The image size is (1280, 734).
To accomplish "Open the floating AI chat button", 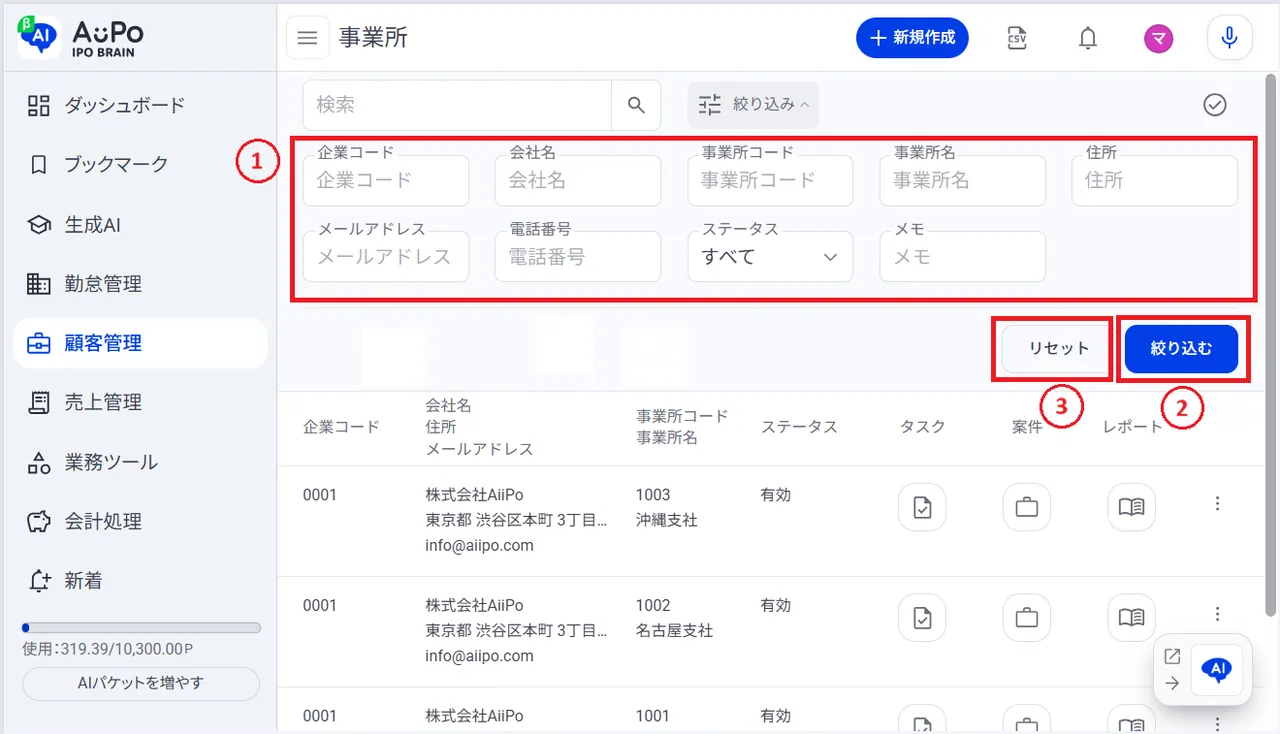I will pyautogui.click(x=1217, y=670).
